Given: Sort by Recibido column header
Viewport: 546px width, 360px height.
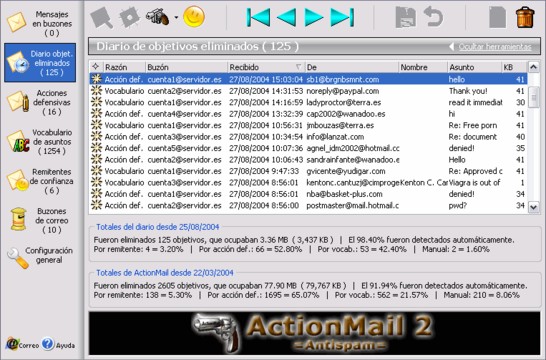Looking at the screenshot, I should 266,67.
